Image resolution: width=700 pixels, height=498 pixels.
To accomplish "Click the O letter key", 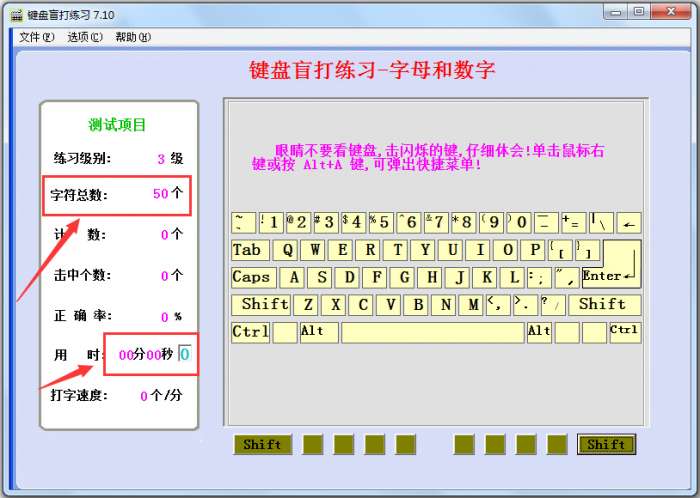I will pyautogui.click(x=507, y=250).
